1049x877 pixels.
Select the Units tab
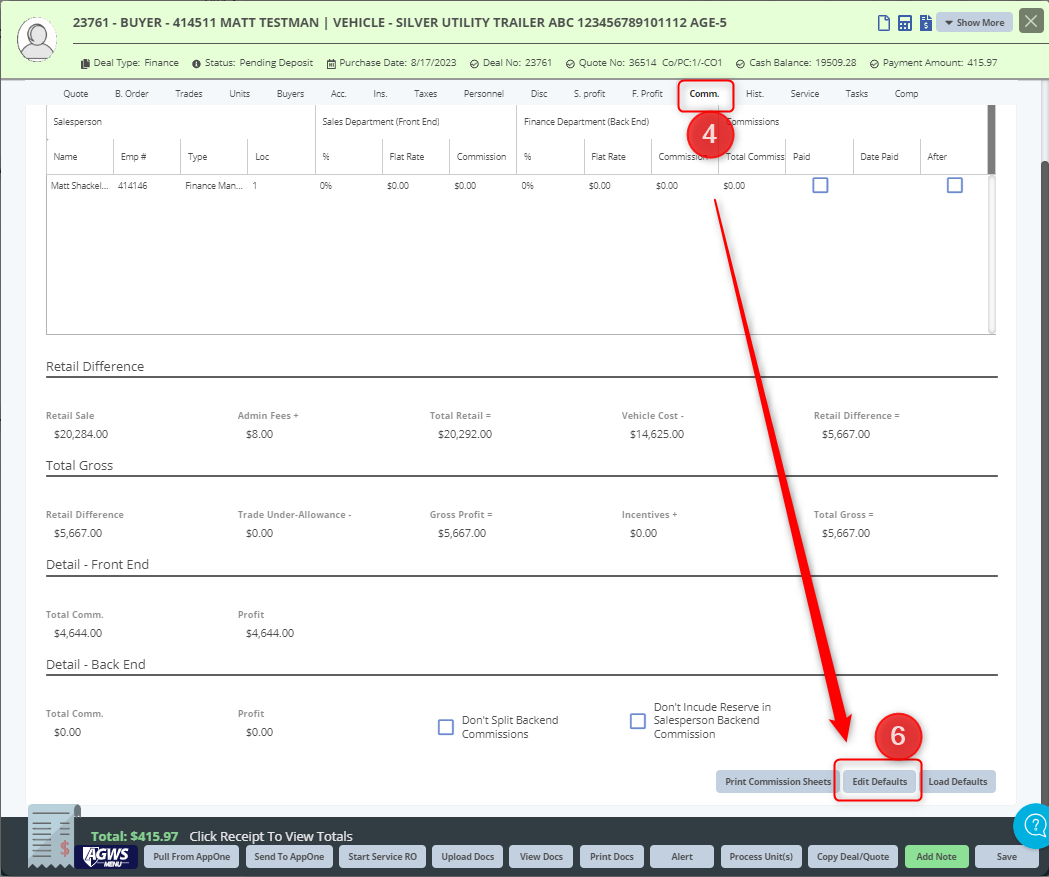[x=240, y=94]
